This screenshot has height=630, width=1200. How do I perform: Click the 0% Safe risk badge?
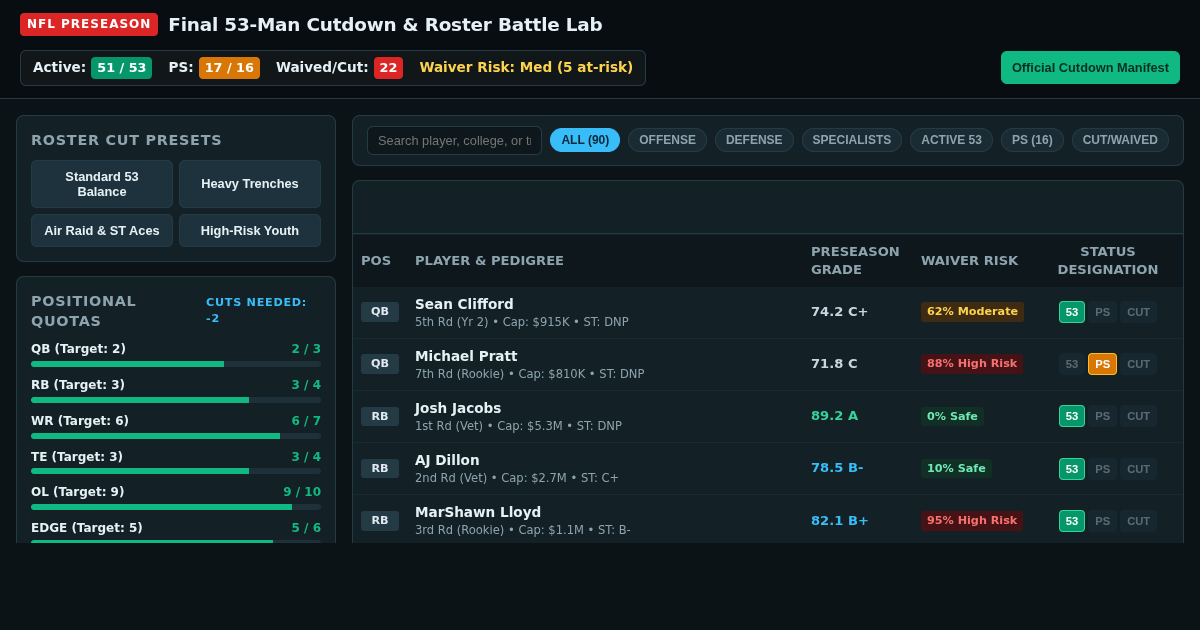point(952,416)
